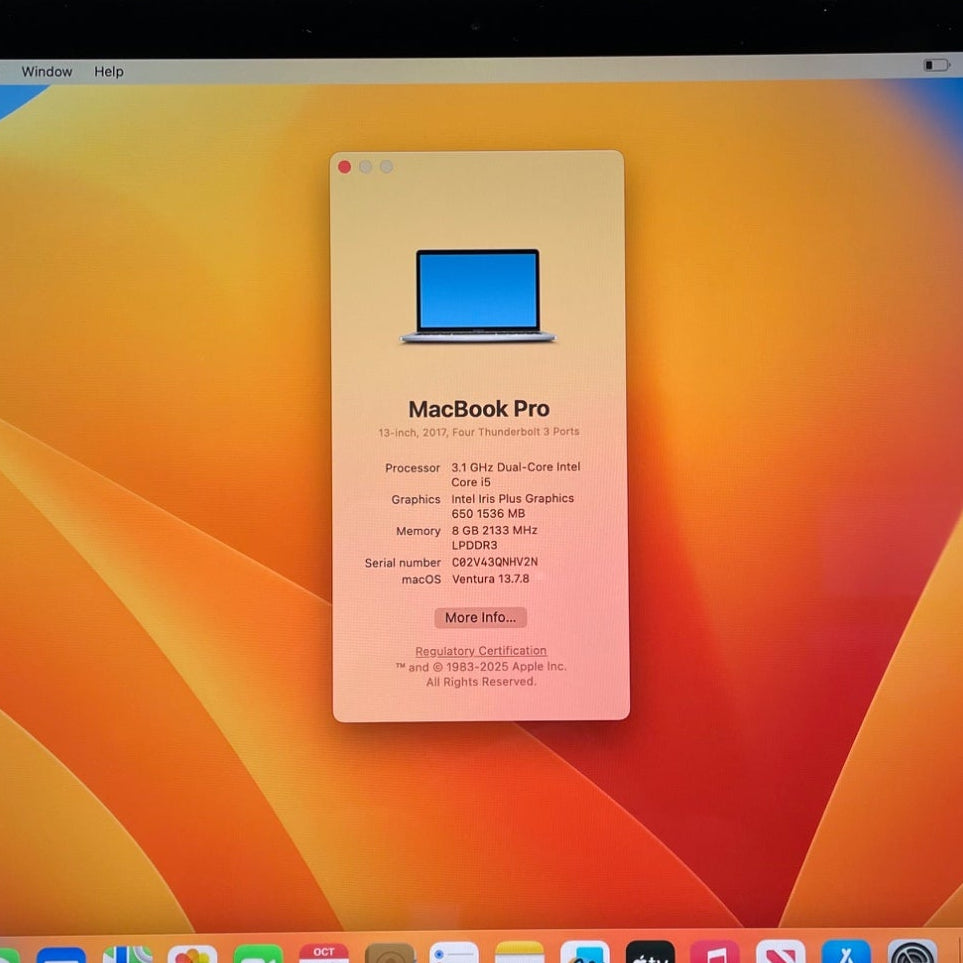Open the News app icon
The image size is (963, 963).
coord(781,953)
